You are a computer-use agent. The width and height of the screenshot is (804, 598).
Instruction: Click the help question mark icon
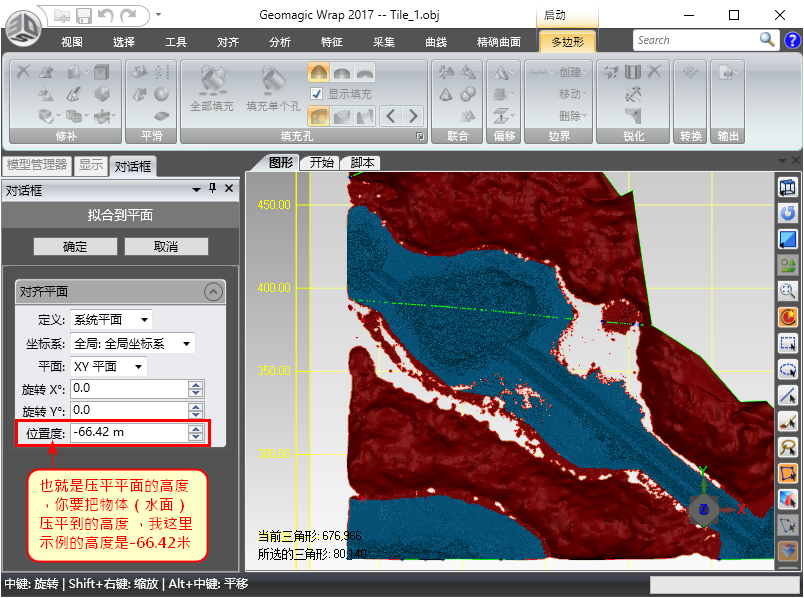pos(791,40)
